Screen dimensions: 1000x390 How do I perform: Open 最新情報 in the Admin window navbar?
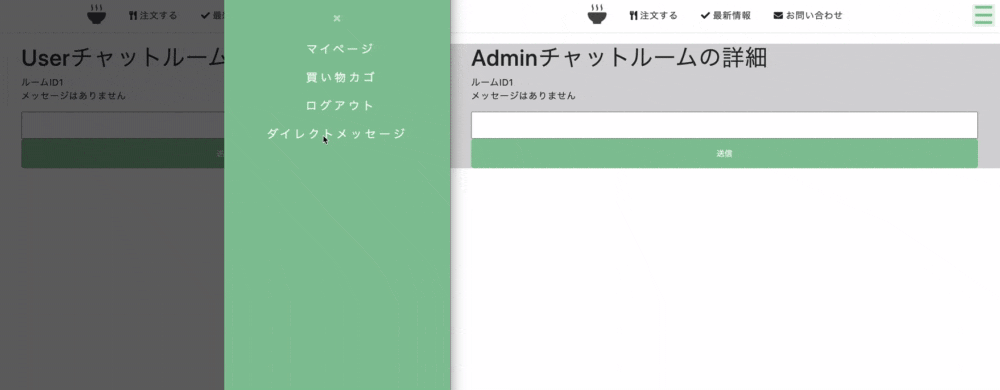[725, 15]
